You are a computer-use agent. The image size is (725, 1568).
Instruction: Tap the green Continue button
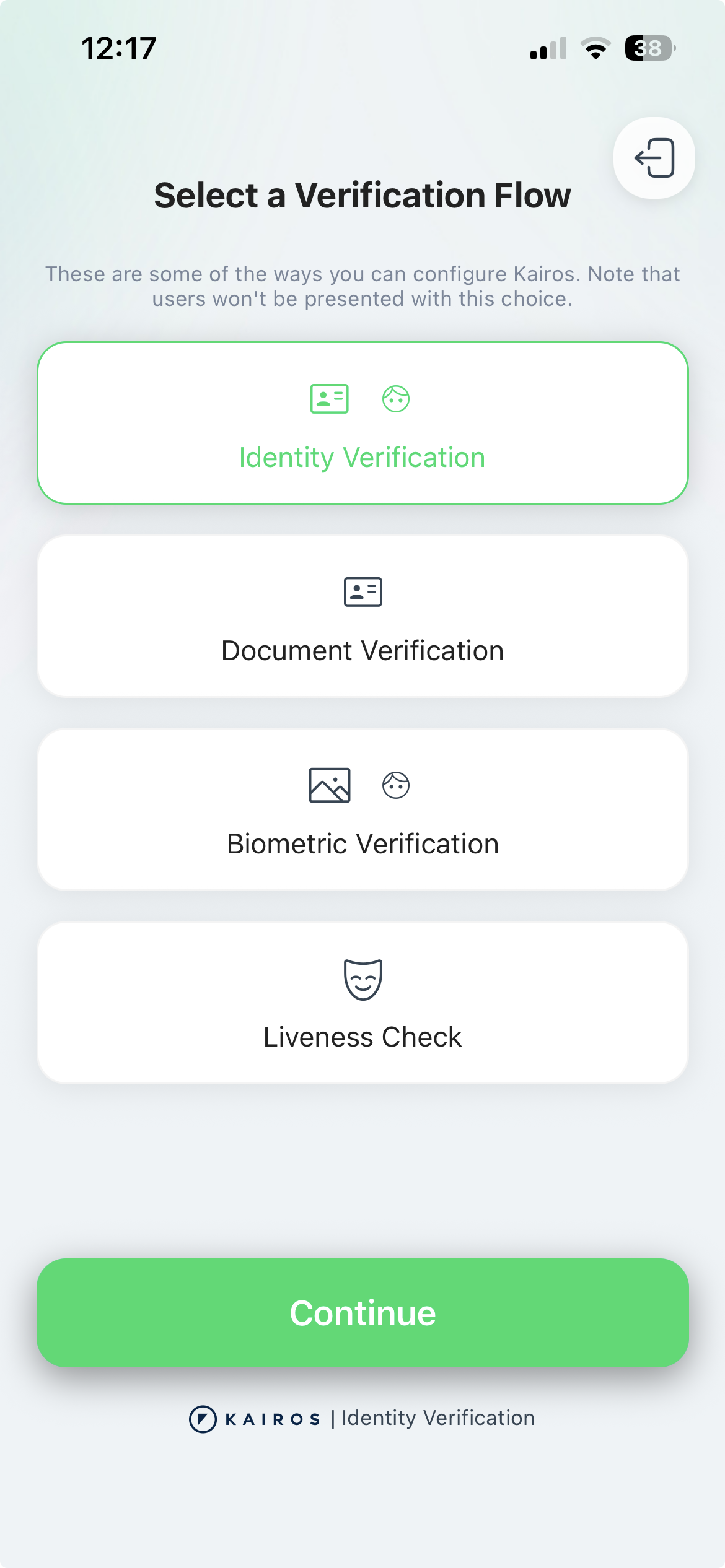(x=362, y=1313)
